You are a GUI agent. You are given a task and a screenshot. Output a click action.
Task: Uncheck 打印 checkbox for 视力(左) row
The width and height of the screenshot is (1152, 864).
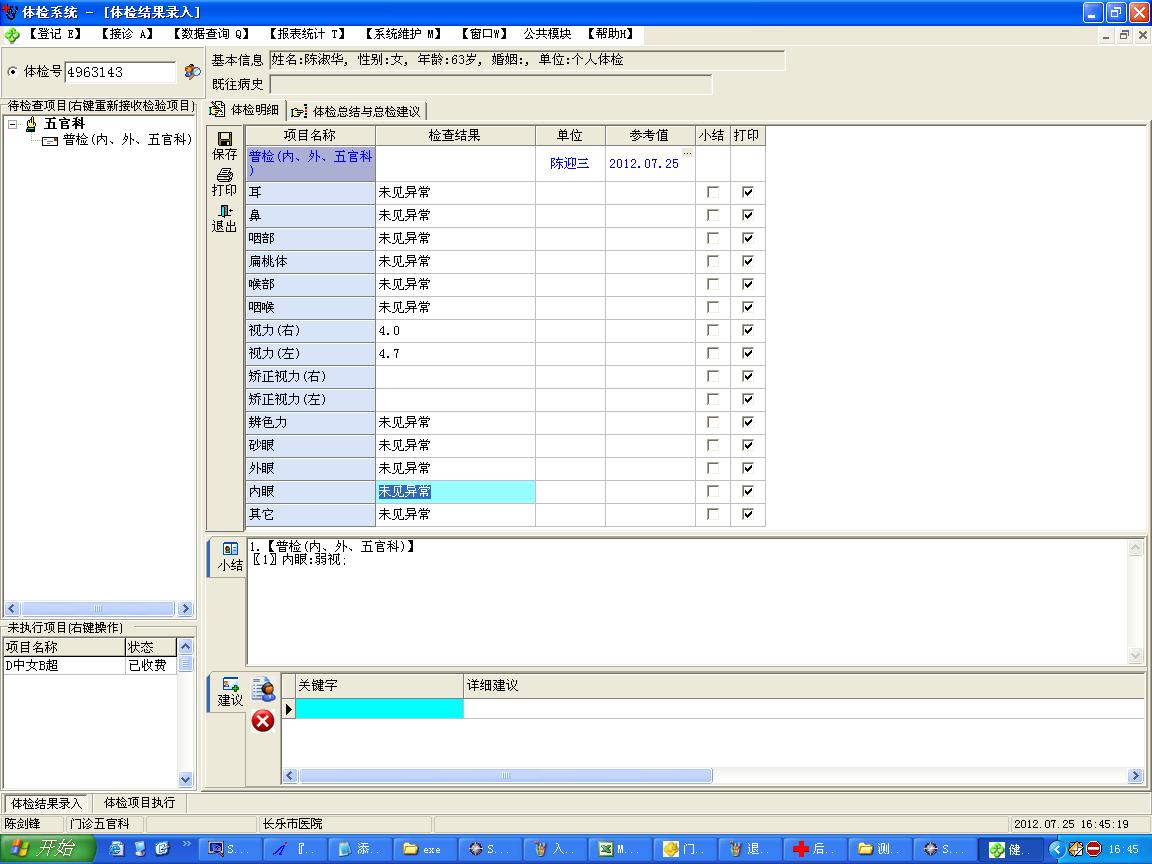click(x=748, y=353)
